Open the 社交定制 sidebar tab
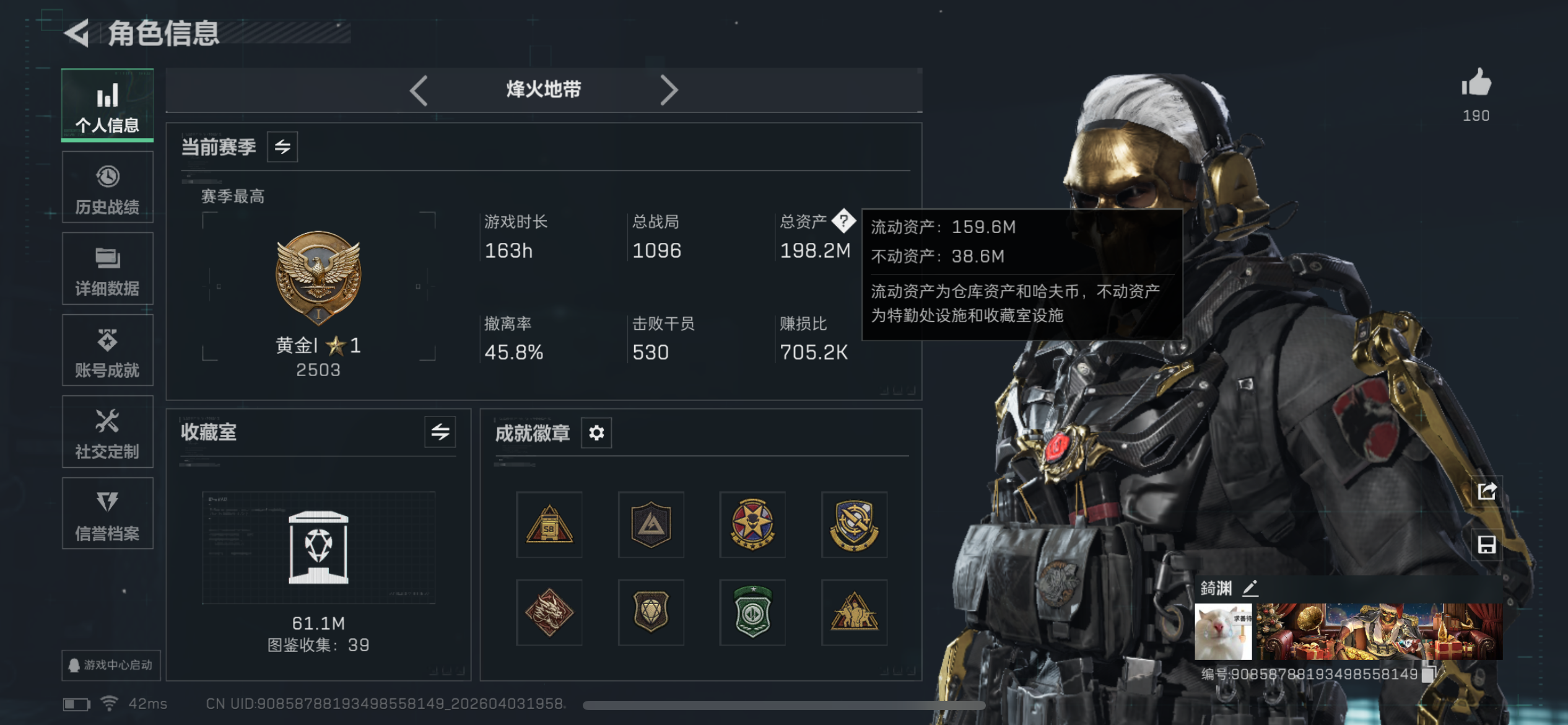The image size is (1568, 725). pyautogui.click(x=108, y=433)
